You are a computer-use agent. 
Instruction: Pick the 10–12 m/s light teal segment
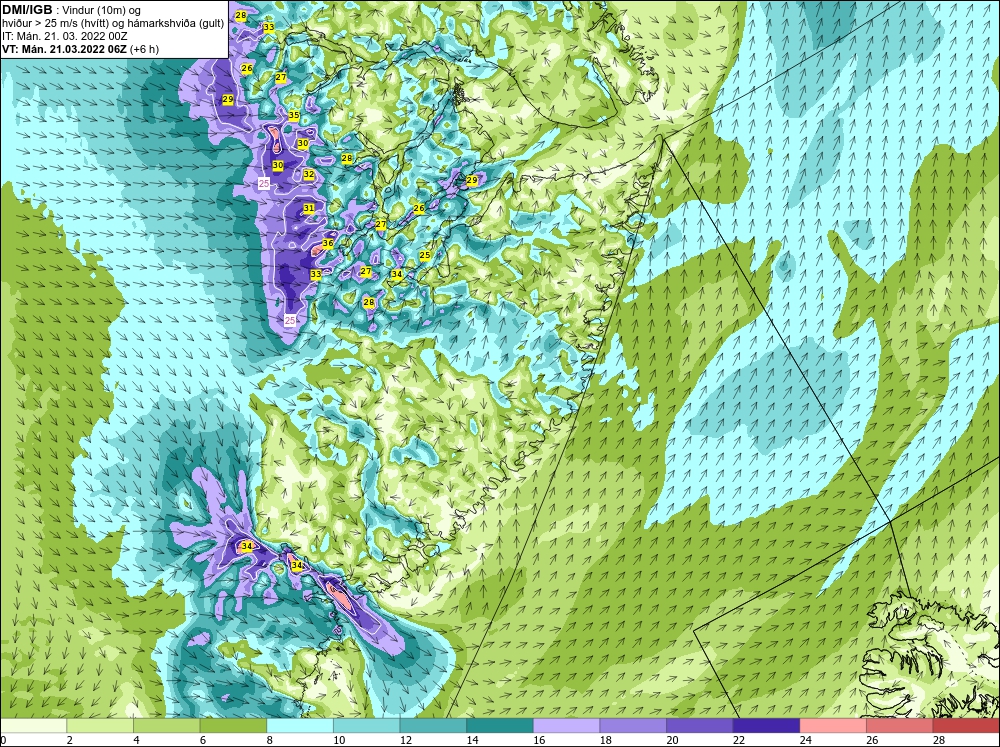367,725
